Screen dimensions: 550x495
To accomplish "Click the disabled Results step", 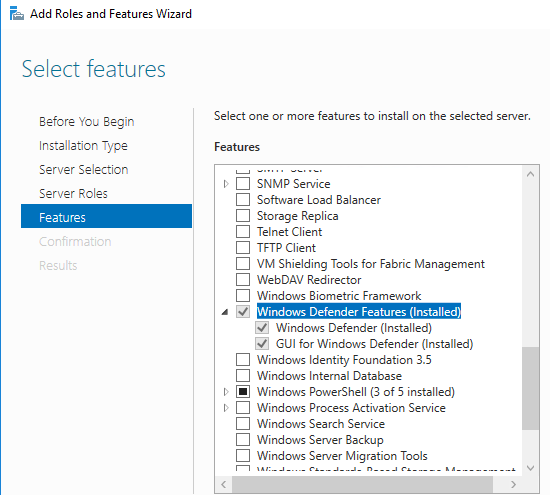I will click(x=58, y=265).
